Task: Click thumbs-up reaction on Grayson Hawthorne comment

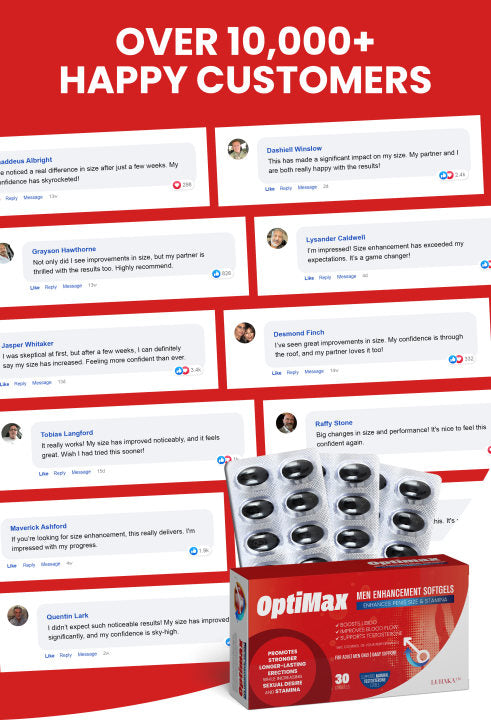Action: coord(216,274)
